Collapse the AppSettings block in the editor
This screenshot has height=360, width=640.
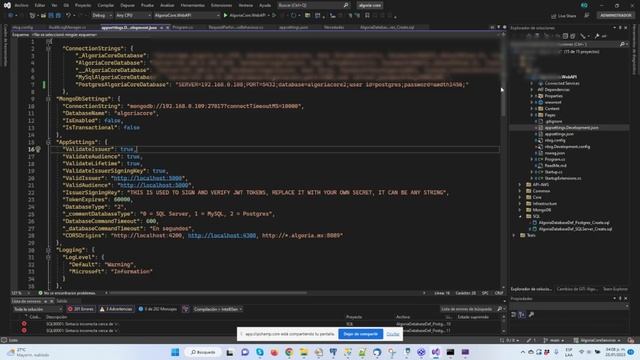(x=48, y=142)
